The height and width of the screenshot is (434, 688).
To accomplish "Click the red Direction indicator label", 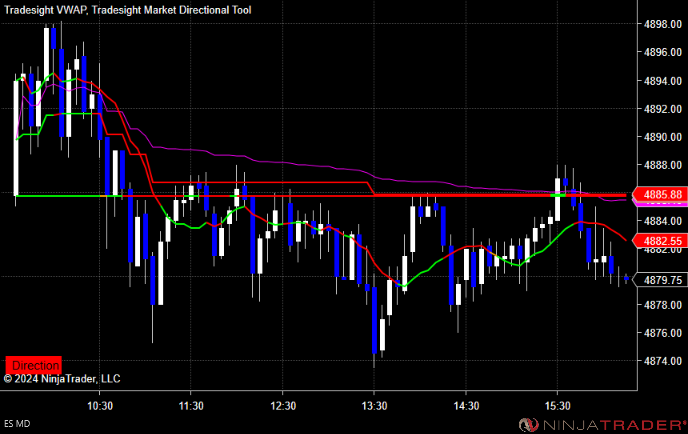I will click(x=33, y=365).
